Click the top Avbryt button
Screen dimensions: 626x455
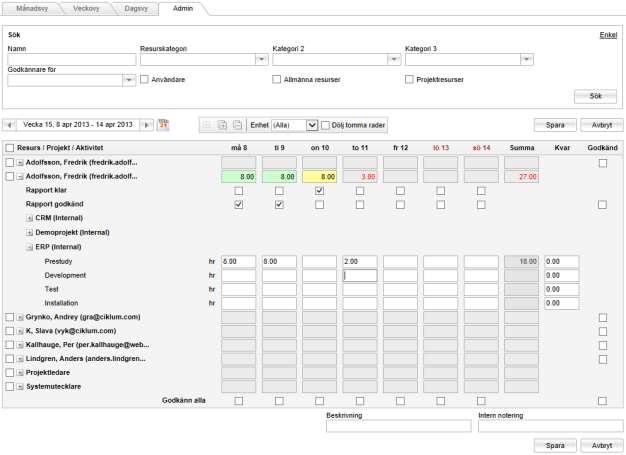(x=602, y=125)
